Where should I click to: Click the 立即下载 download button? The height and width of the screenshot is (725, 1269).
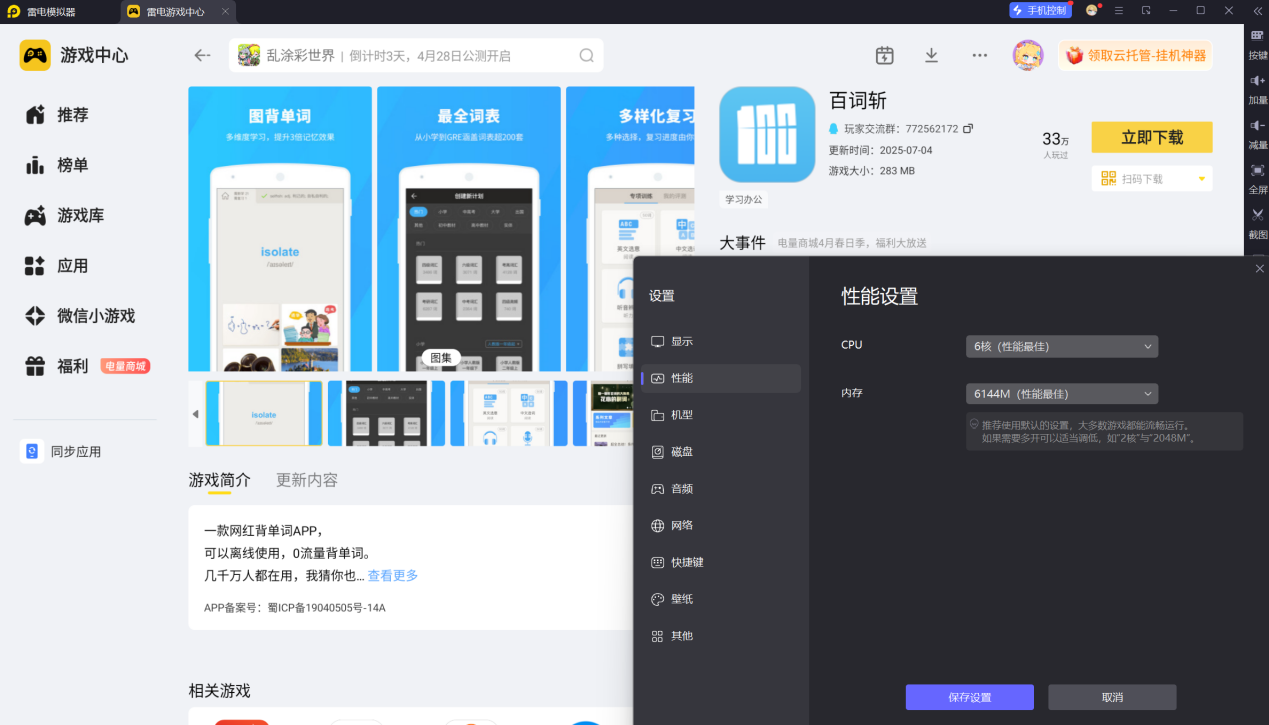1152,137
